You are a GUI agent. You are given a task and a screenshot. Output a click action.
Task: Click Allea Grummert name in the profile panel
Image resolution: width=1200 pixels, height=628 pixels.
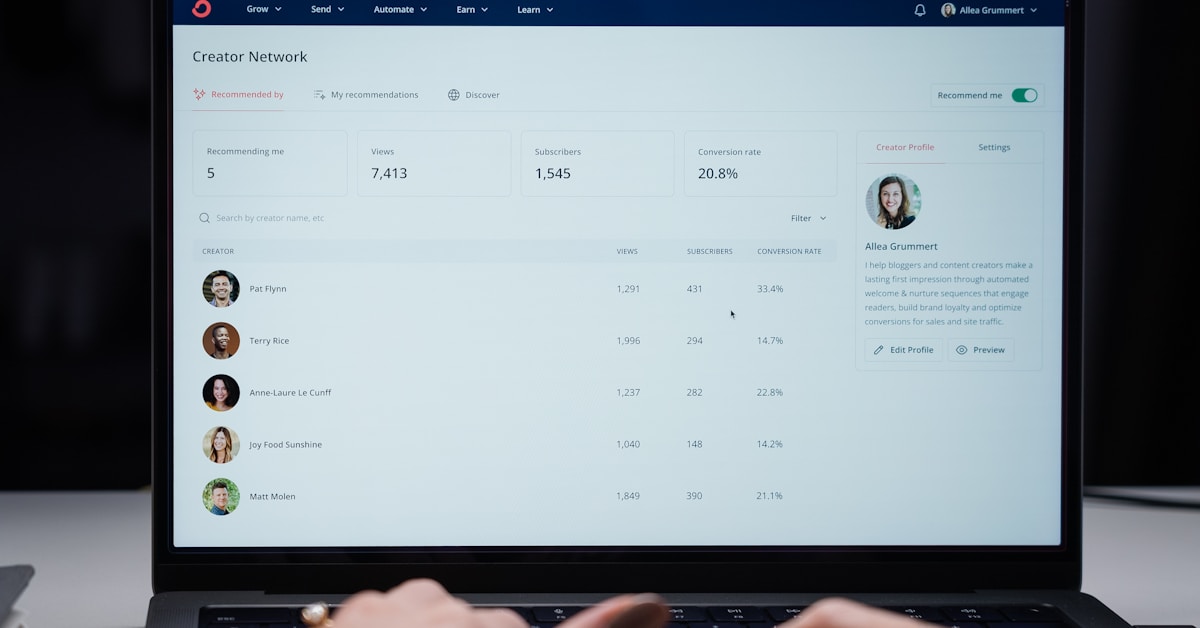point(901,247)
